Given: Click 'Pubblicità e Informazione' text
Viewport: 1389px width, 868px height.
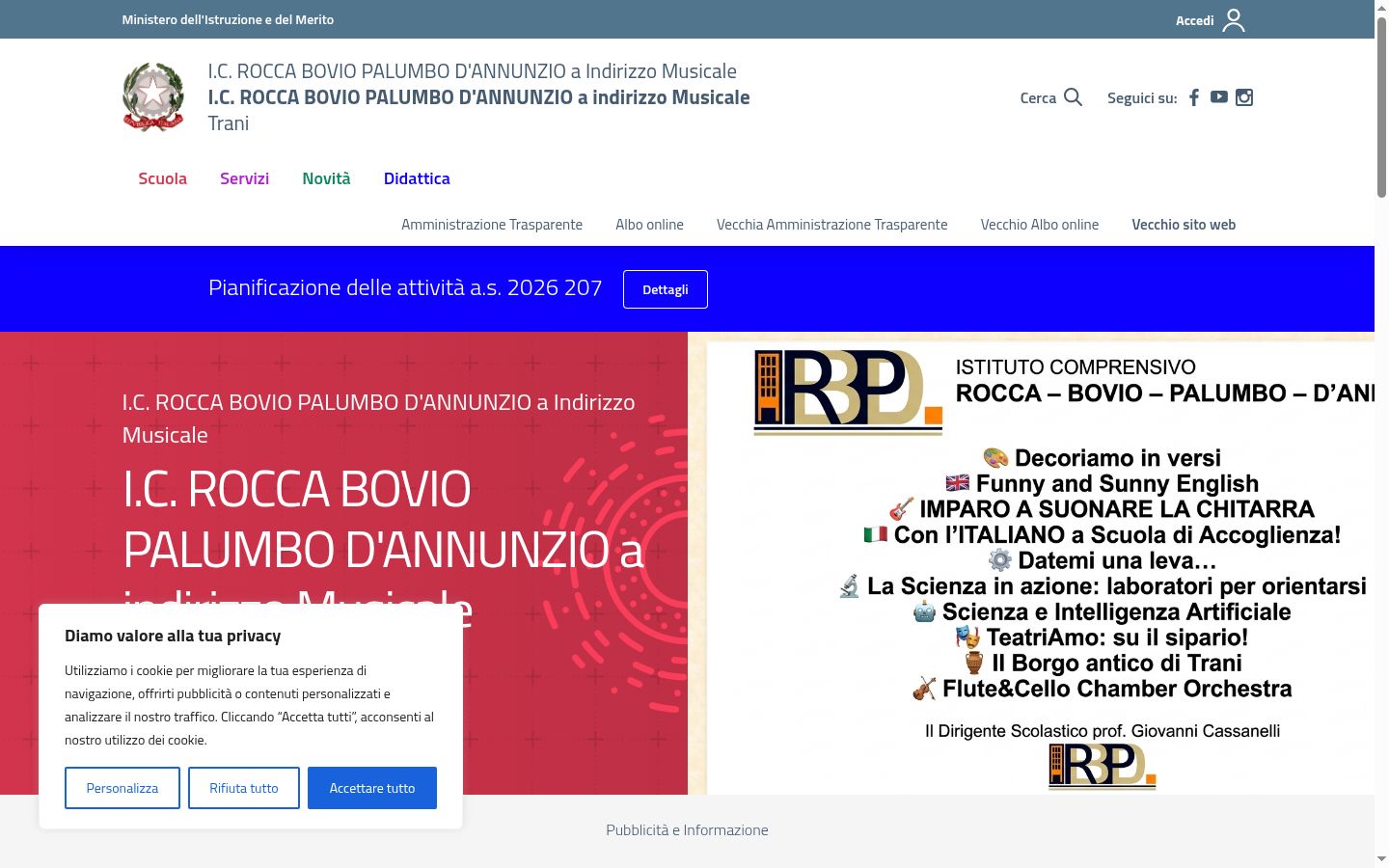Looking at the screenshot, I should pyautogui.click(x=687, y=830).
